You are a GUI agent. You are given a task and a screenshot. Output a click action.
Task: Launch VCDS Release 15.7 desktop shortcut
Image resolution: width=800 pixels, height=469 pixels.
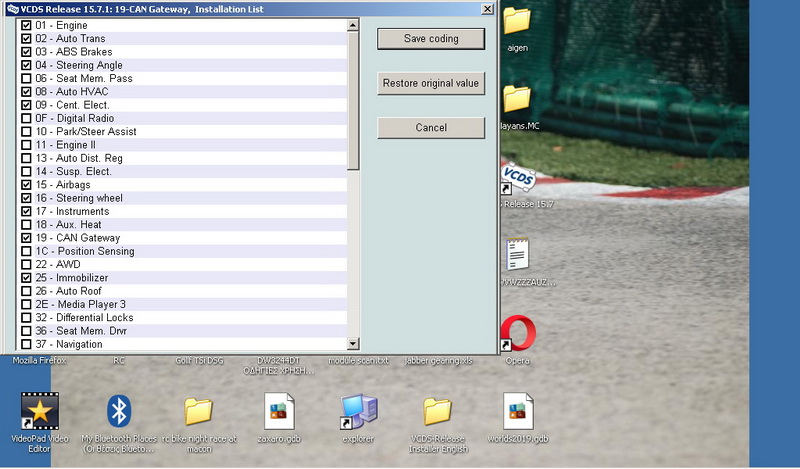coord(518,178)
